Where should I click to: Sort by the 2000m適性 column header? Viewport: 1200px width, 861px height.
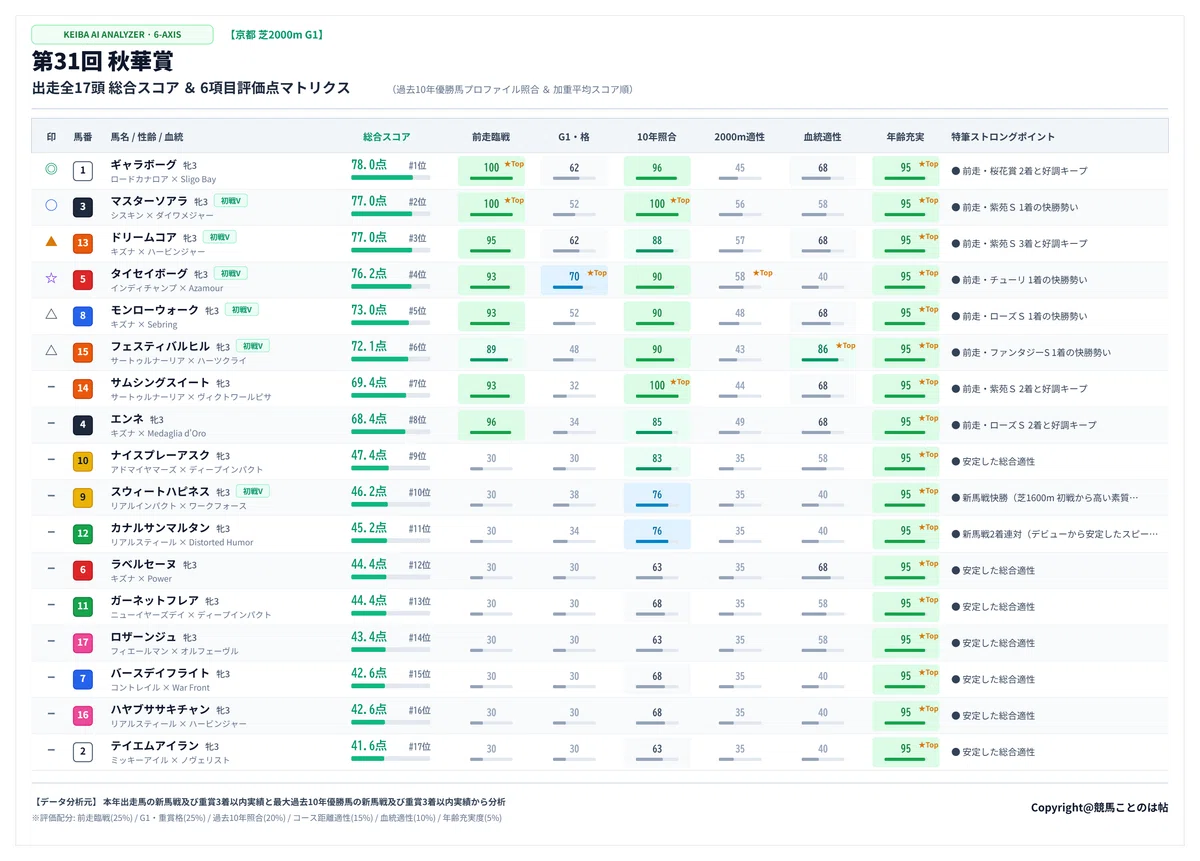[x=740, y=137]
